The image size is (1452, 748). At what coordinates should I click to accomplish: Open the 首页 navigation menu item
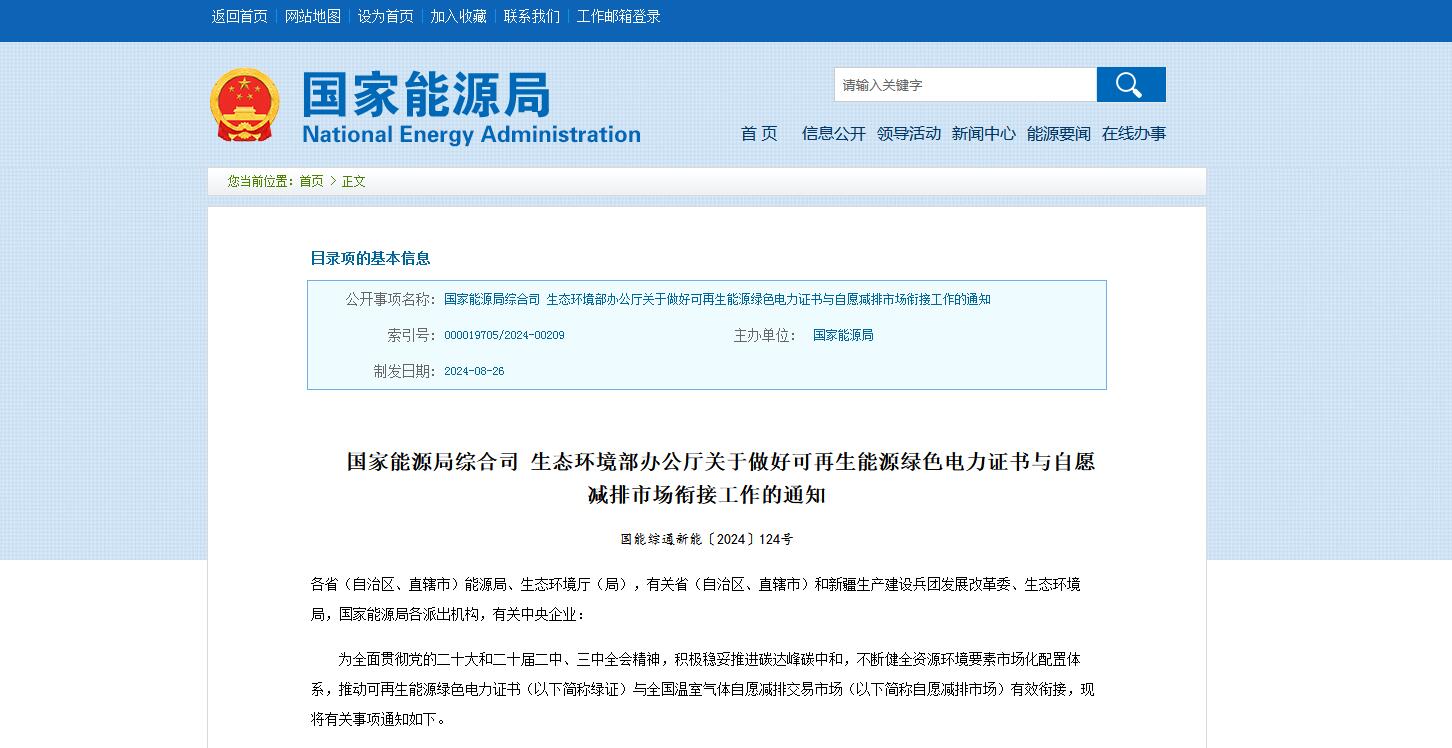tap(759, 134)
